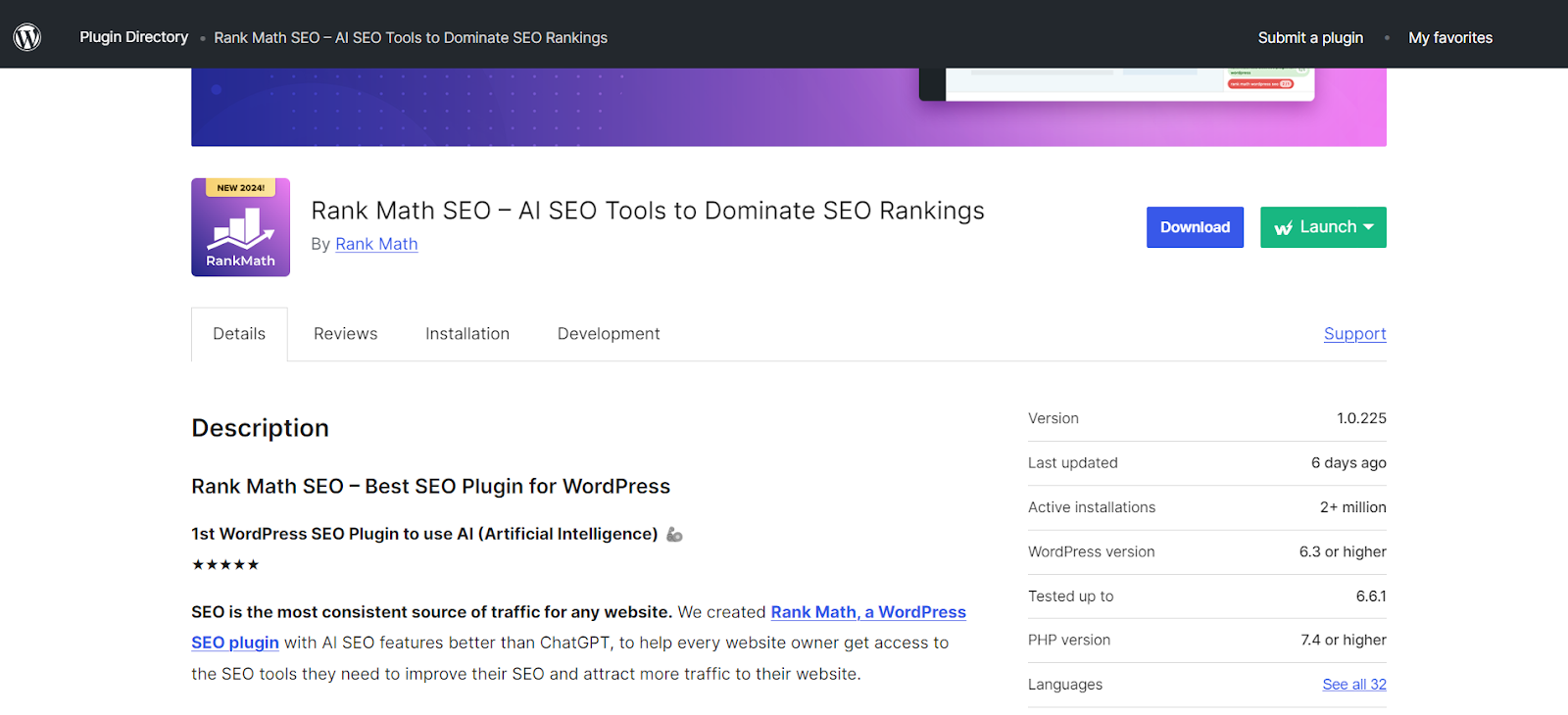The width and height of the screenshot is (1568, 715).
Task: Click the Tested up to value 6.6.1
Action: (1371, 596)
